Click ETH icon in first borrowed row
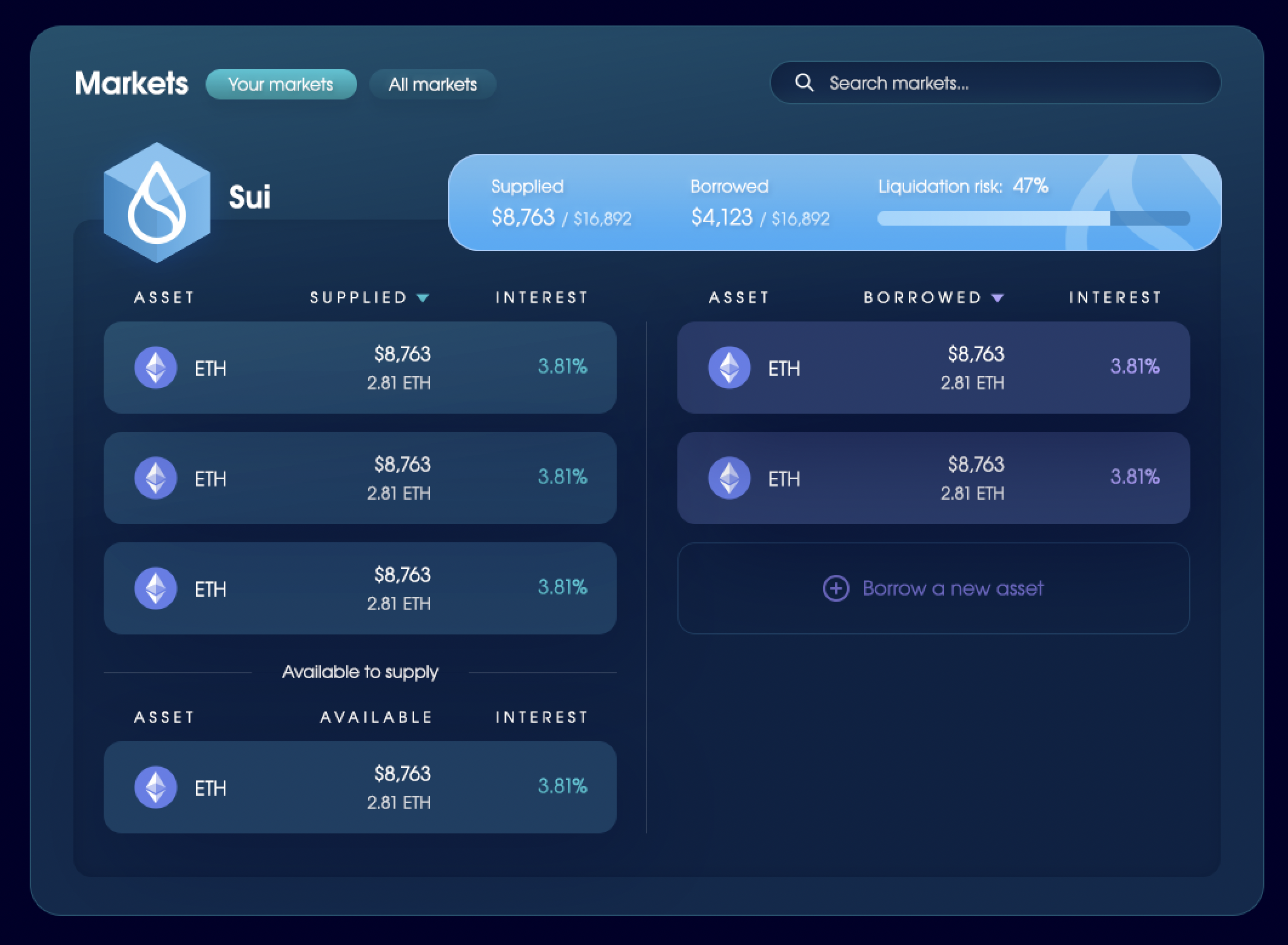Image resolution: width=1288 pixels, height=945 pixels. [x=730, y=368]
